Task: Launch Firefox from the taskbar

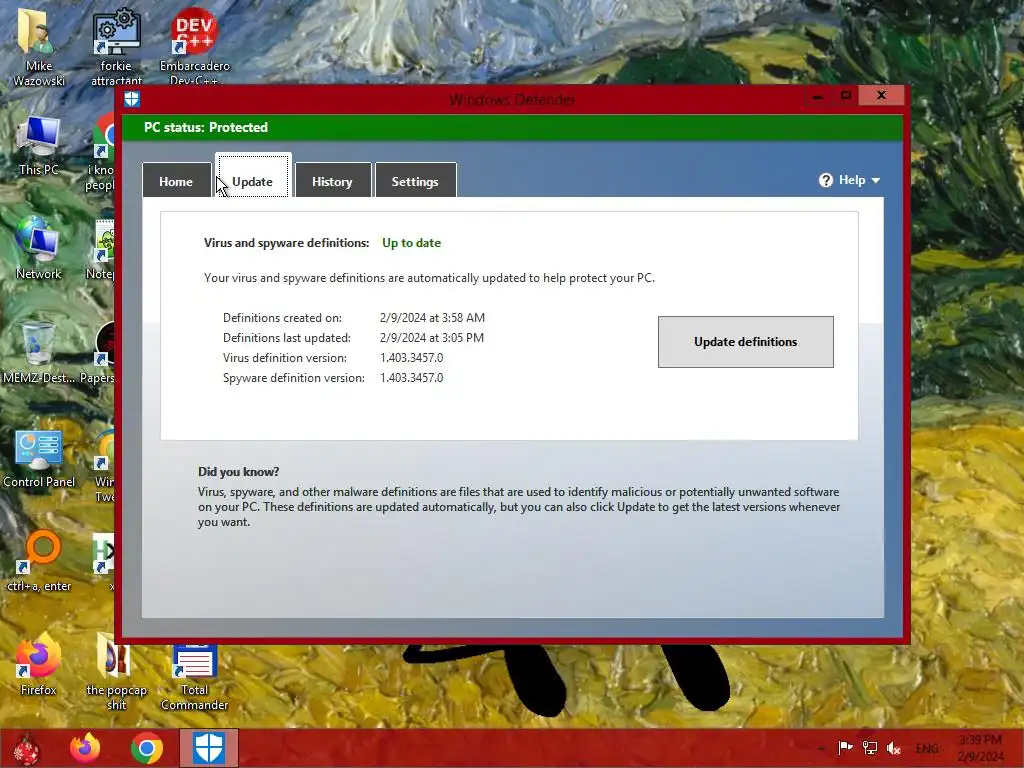Action: [86, 748]
